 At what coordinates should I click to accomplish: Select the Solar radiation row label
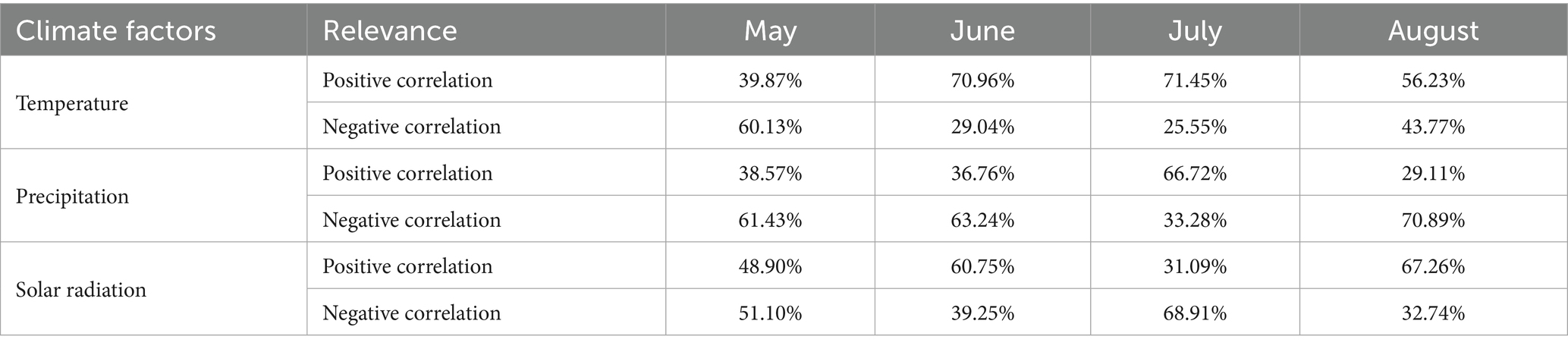pyautogui.click(x=81, y=290)
